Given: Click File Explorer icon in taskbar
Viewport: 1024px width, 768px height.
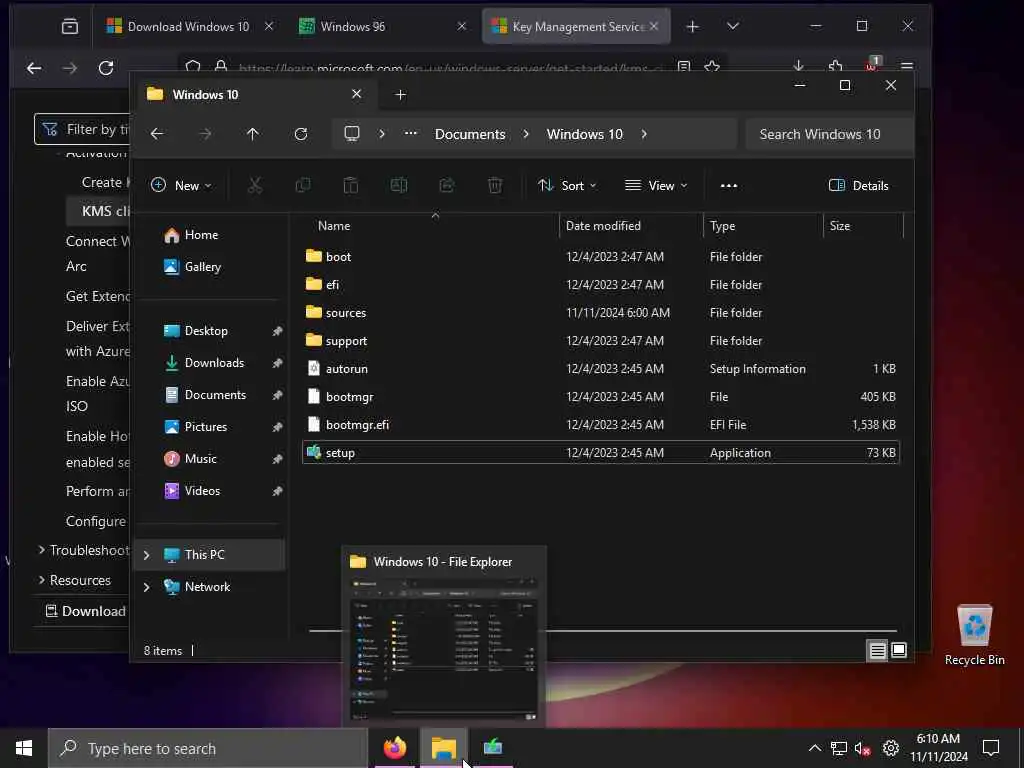Looking at the screenshot, I should [443, 748].
